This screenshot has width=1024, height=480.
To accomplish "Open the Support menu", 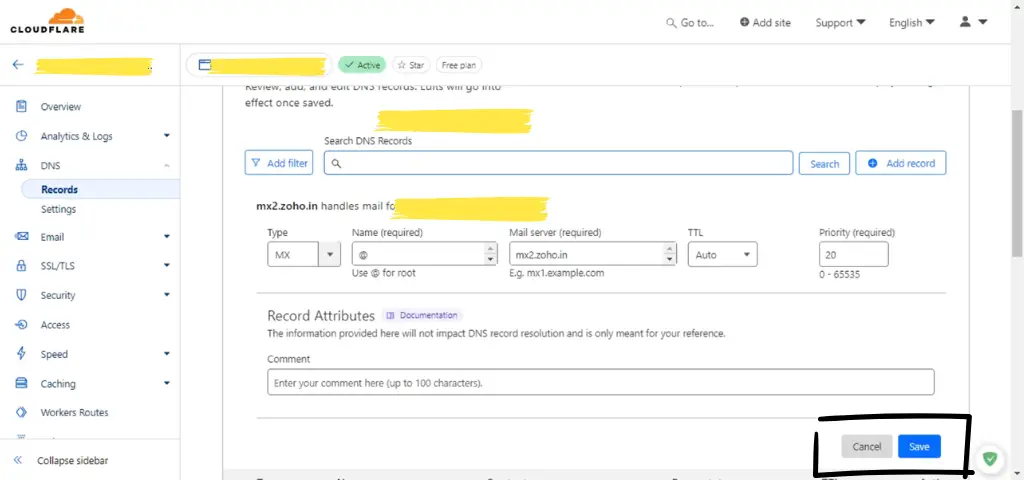I will 840,22.
